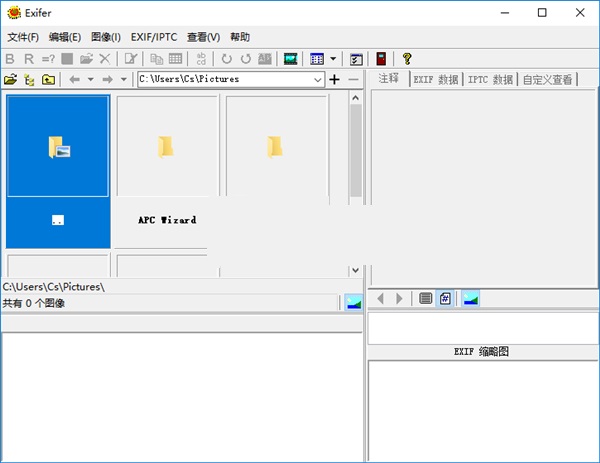Open the back navigation history dropdown arrow
600x463 pixels.
90,79
